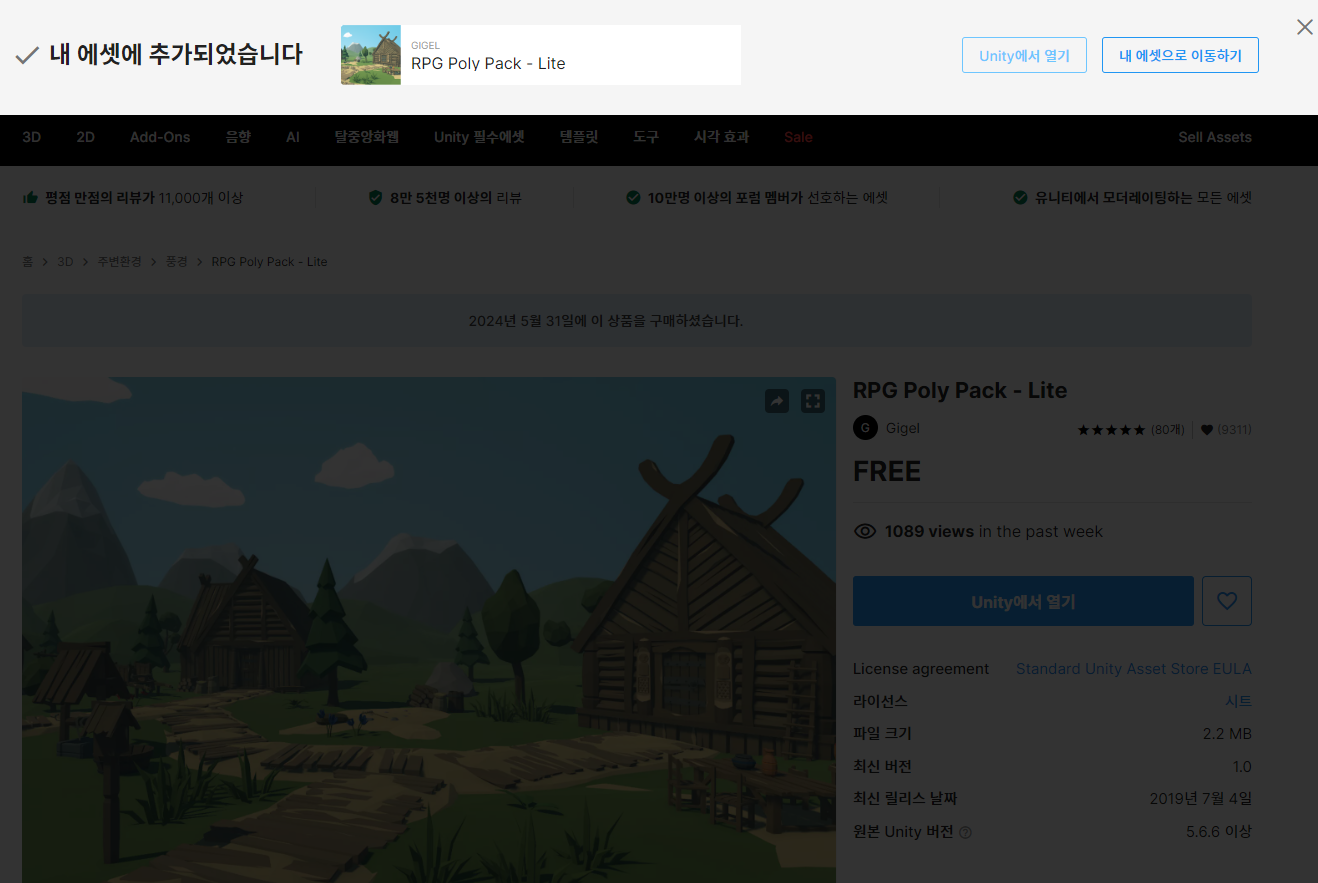Go to 홈 breadcrumb
1318x883 pixels.
(x=28, y=261)
